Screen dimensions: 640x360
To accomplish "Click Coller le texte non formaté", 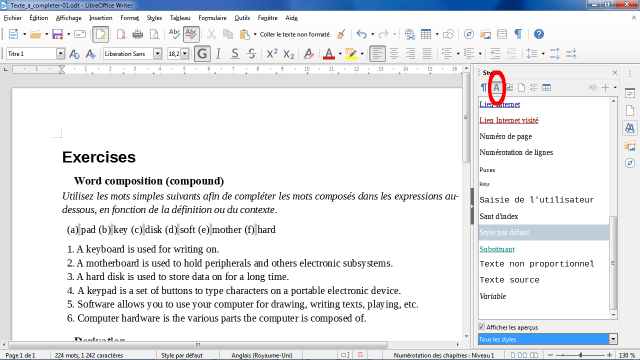I will point(295,34).
